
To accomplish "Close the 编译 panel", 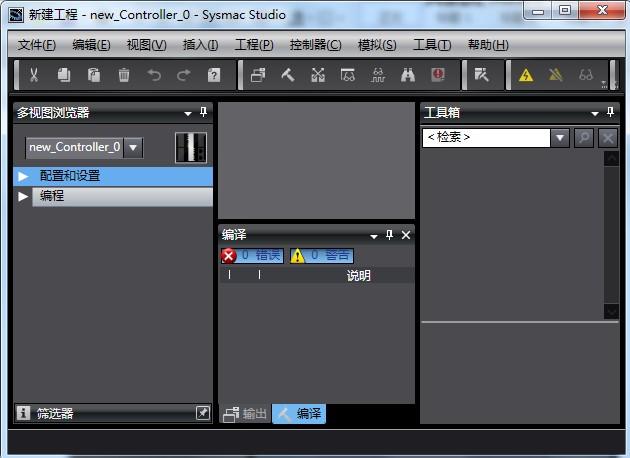I will (406, 235).
